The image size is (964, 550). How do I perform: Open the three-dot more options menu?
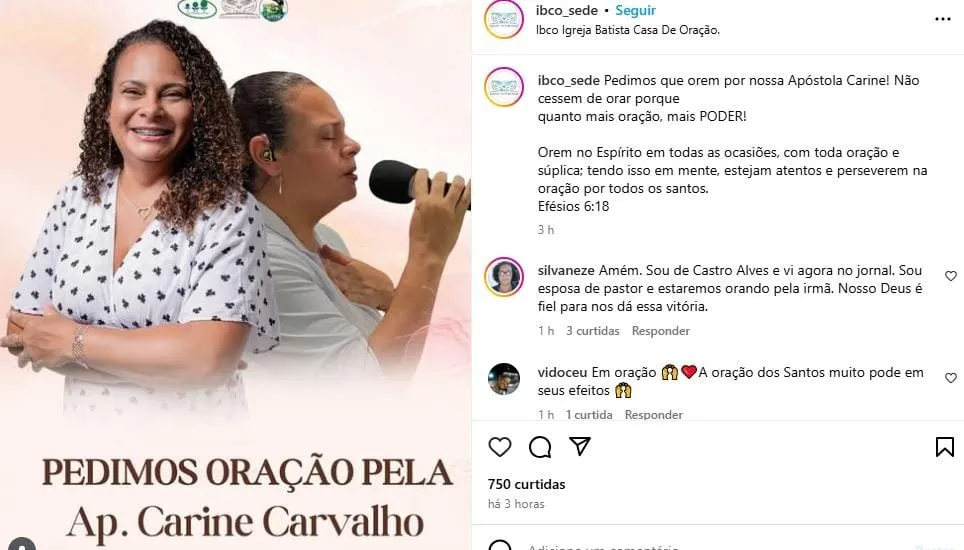tap(942, 20)
